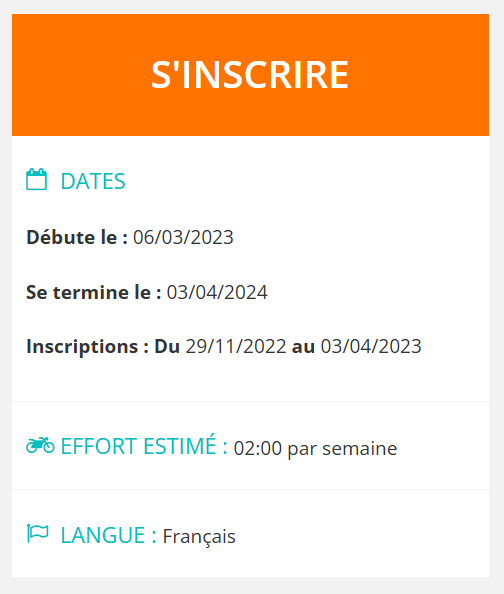Click registration opening date 29/11/2022

(236, 346)
